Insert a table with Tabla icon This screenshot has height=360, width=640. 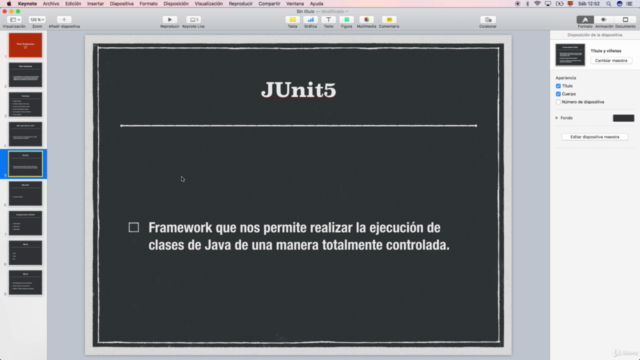tap(293, 20)
